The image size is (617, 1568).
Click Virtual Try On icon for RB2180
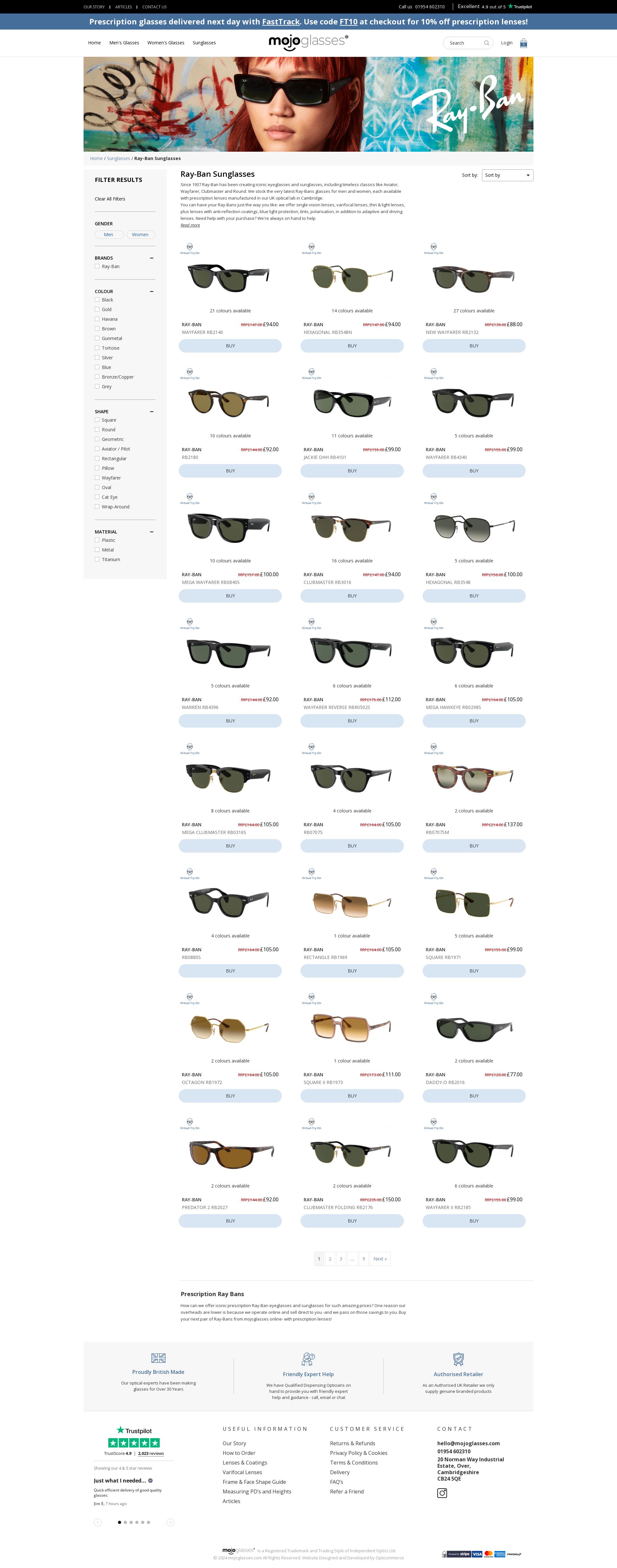click(190, 373)
